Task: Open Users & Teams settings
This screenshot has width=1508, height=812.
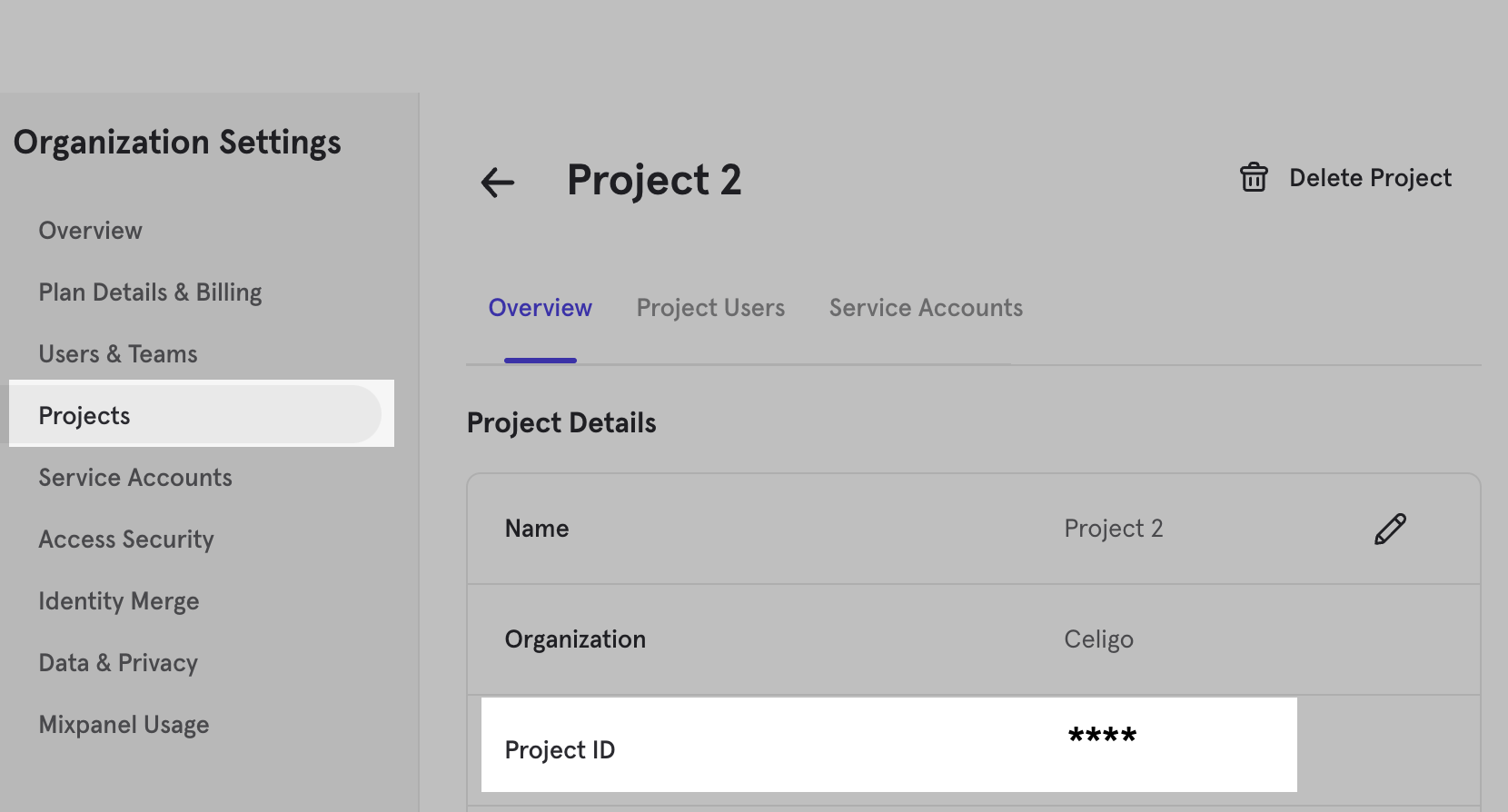Action: tap(118, 354)
